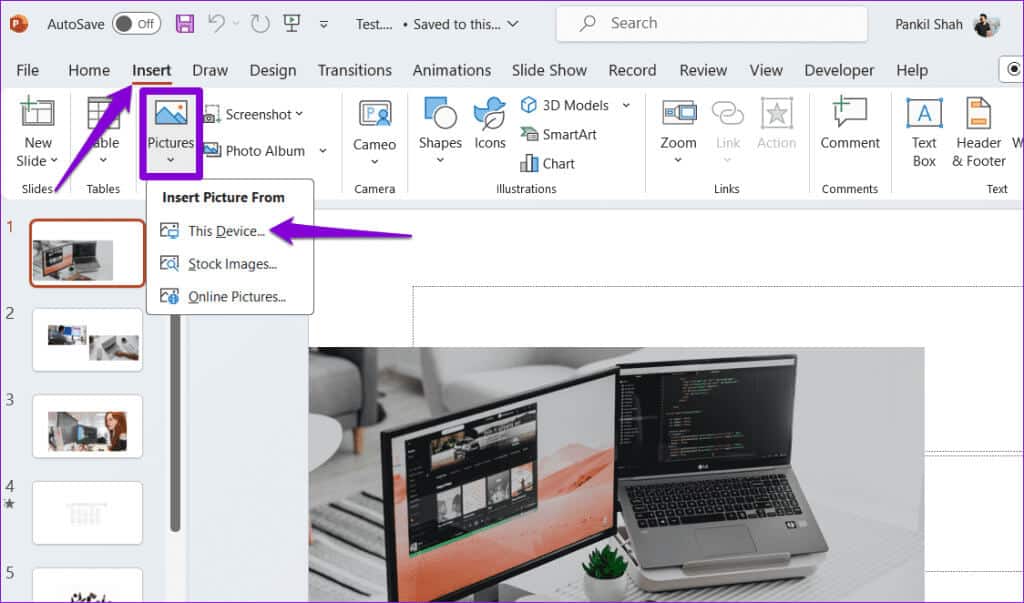Add a Comment
1024x603 pixels.
tap(850, 124)
